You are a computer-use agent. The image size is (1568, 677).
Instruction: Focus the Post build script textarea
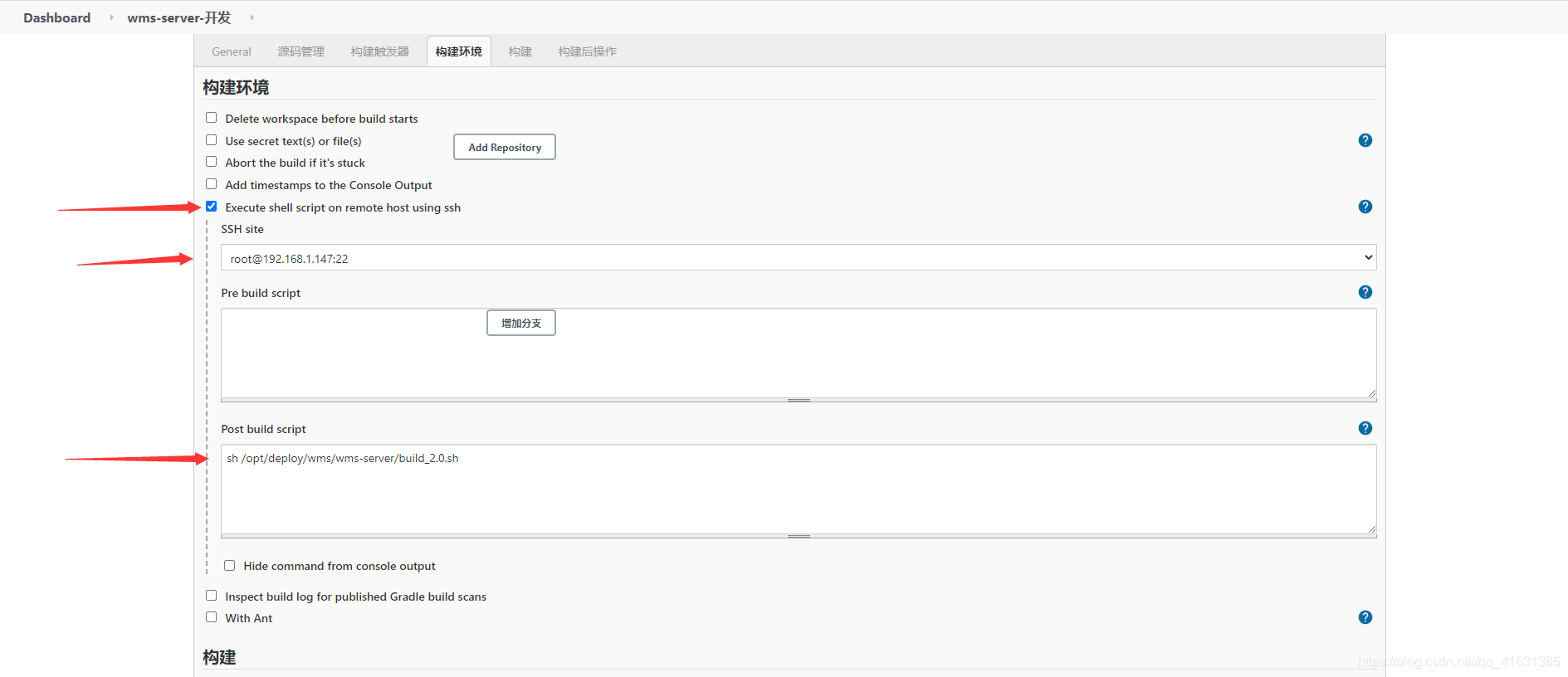(799, 489)
